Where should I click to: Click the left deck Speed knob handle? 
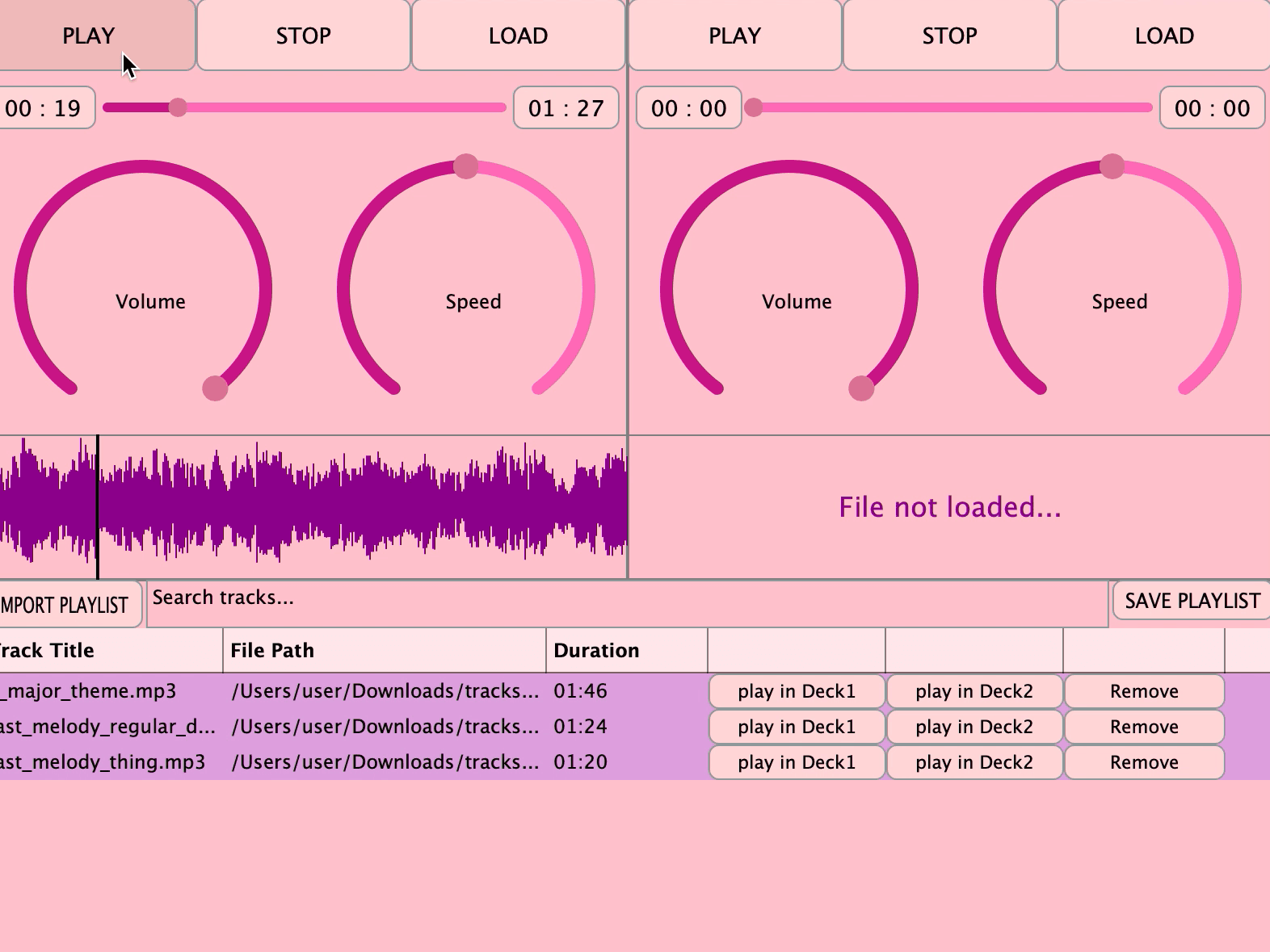465,166
